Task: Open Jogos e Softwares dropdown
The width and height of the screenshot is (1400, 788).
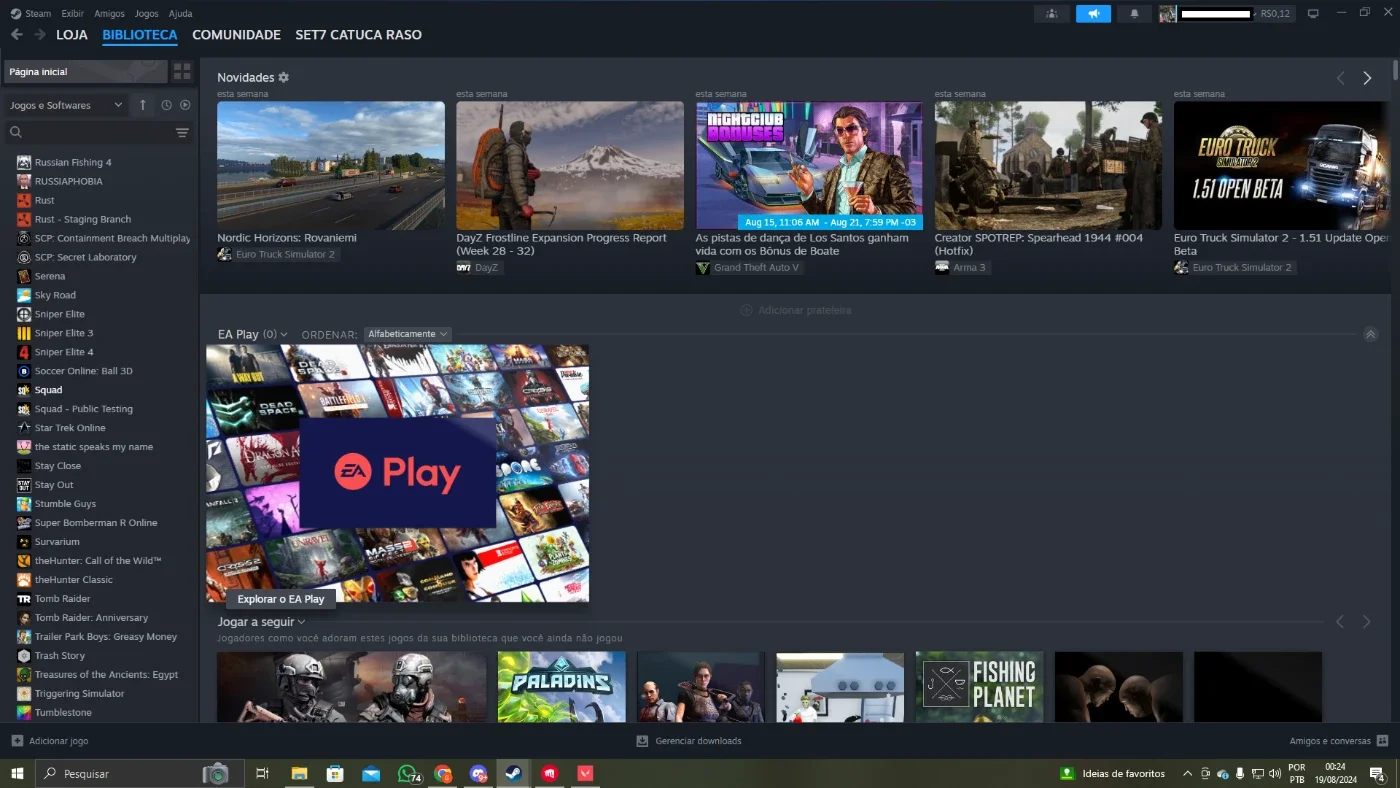Action: 66,105
